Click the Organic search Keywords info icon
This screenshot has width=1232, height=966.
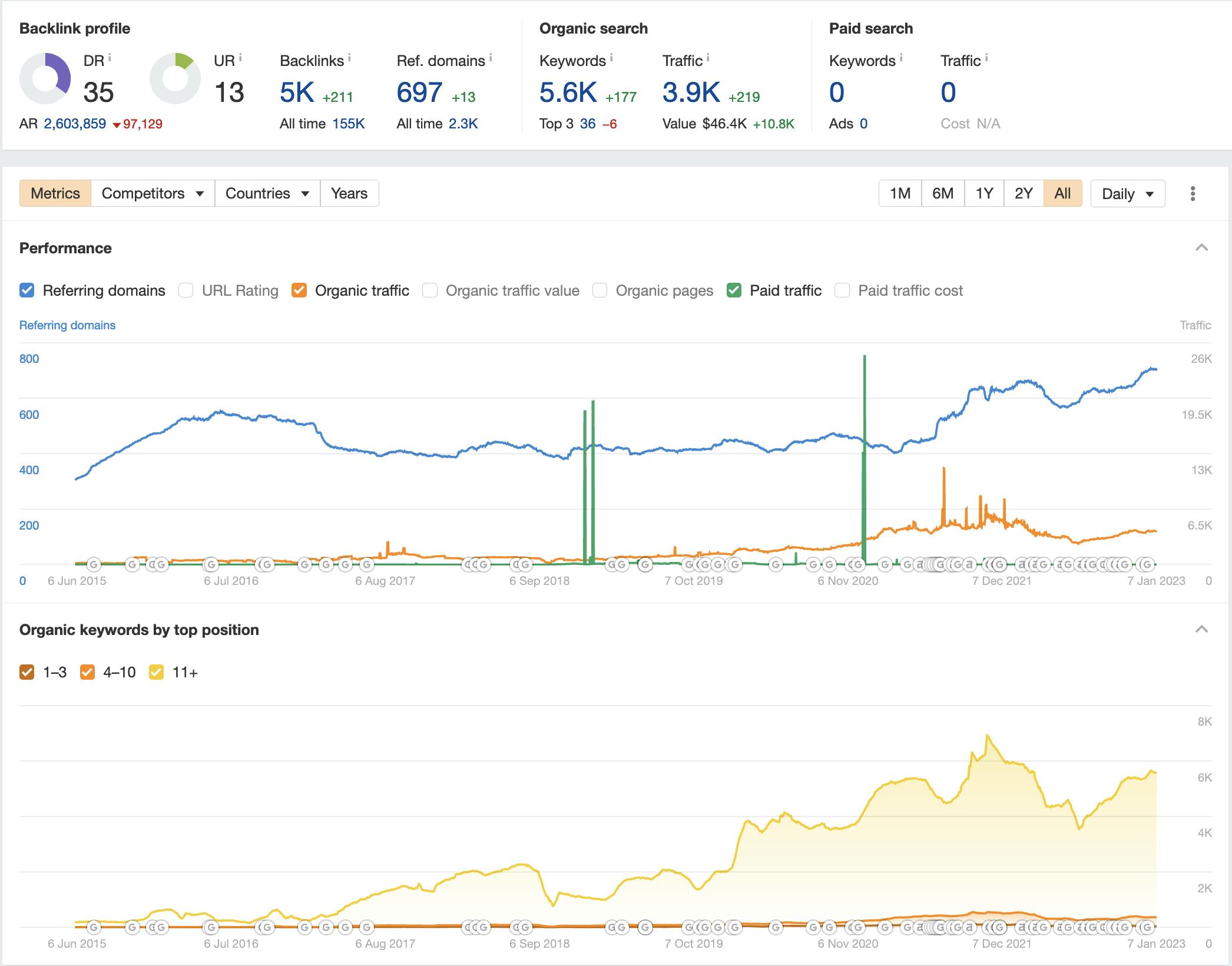611,58
